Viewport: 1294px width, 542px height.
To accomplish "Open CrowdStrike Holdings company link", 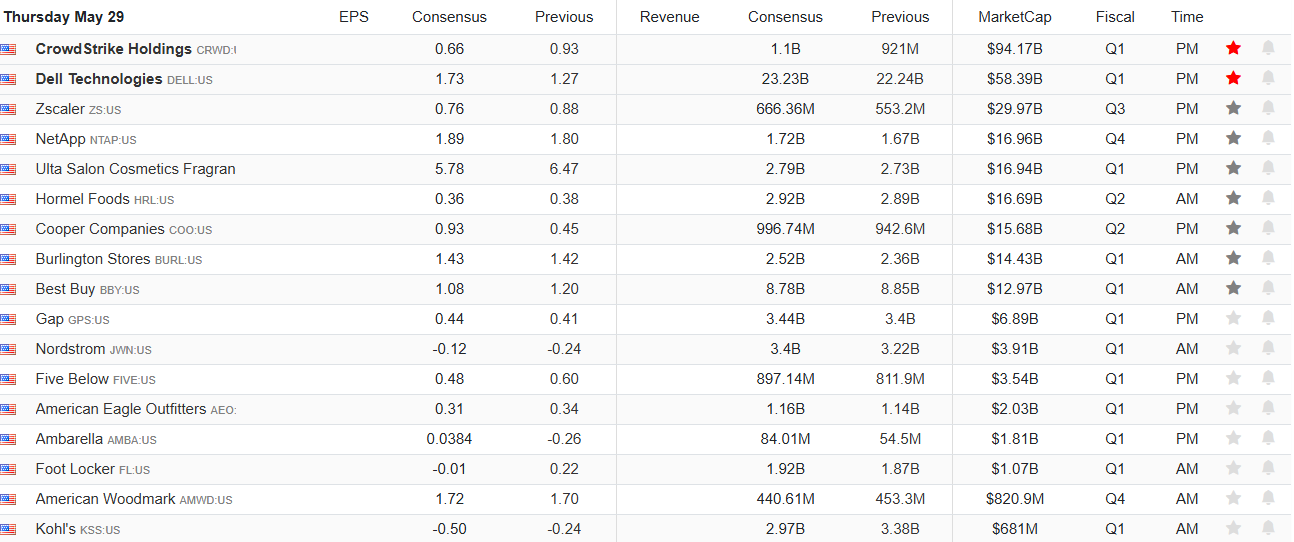I will (x=114, y=49).
